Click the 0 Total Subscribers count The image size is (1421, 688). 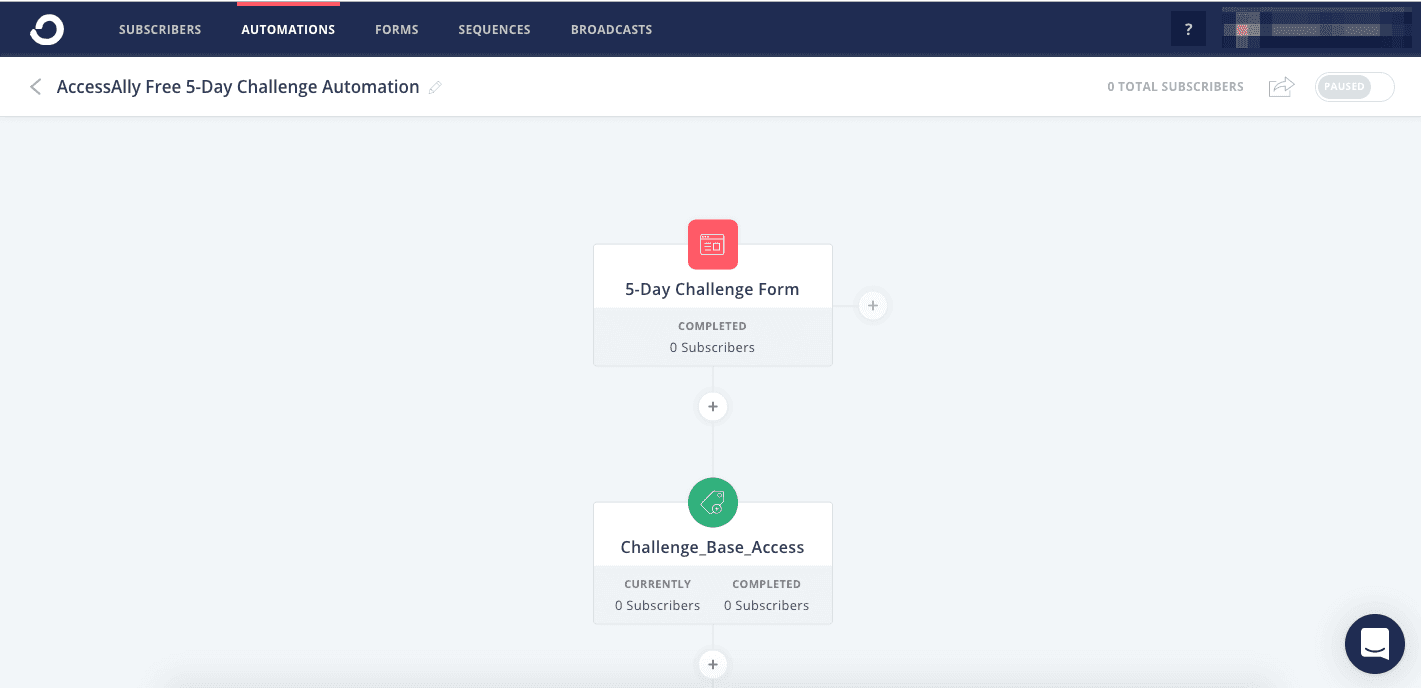1175,87
